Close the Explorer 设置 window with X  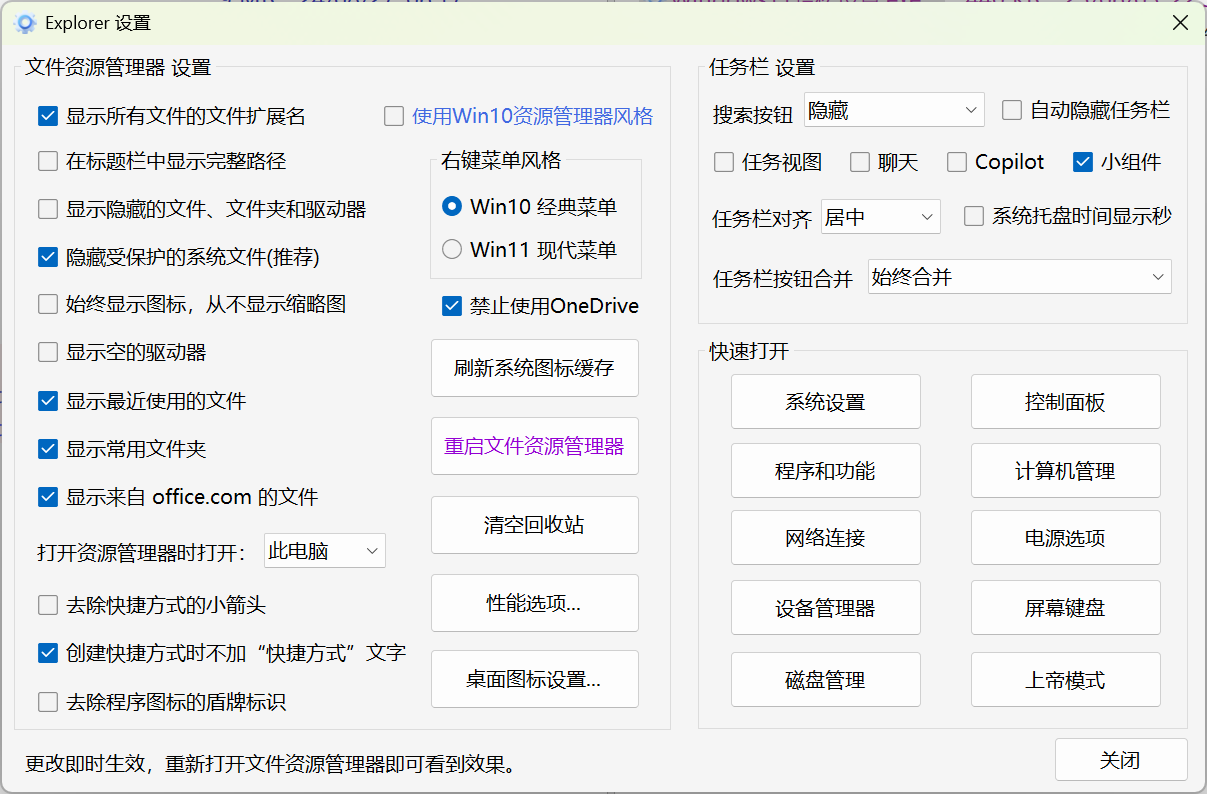(1180, 23)
